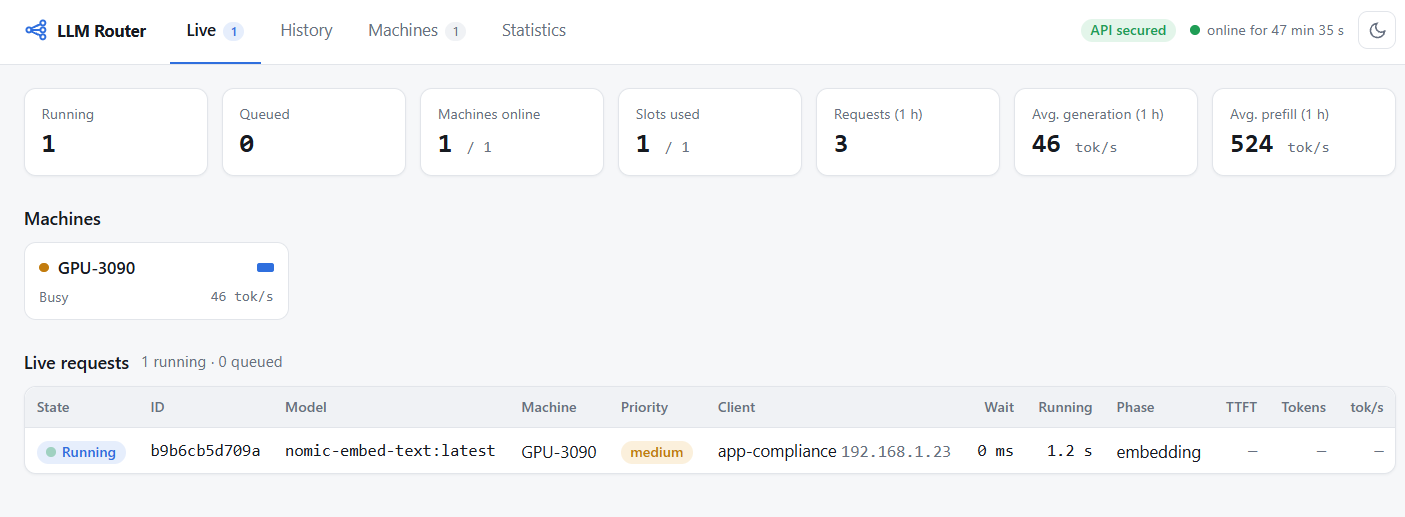Screen dimensions: 1405x517
Task: Click the GPU-3090 cell in the request row
Action: pyautogui.click(x=559, y=452)
